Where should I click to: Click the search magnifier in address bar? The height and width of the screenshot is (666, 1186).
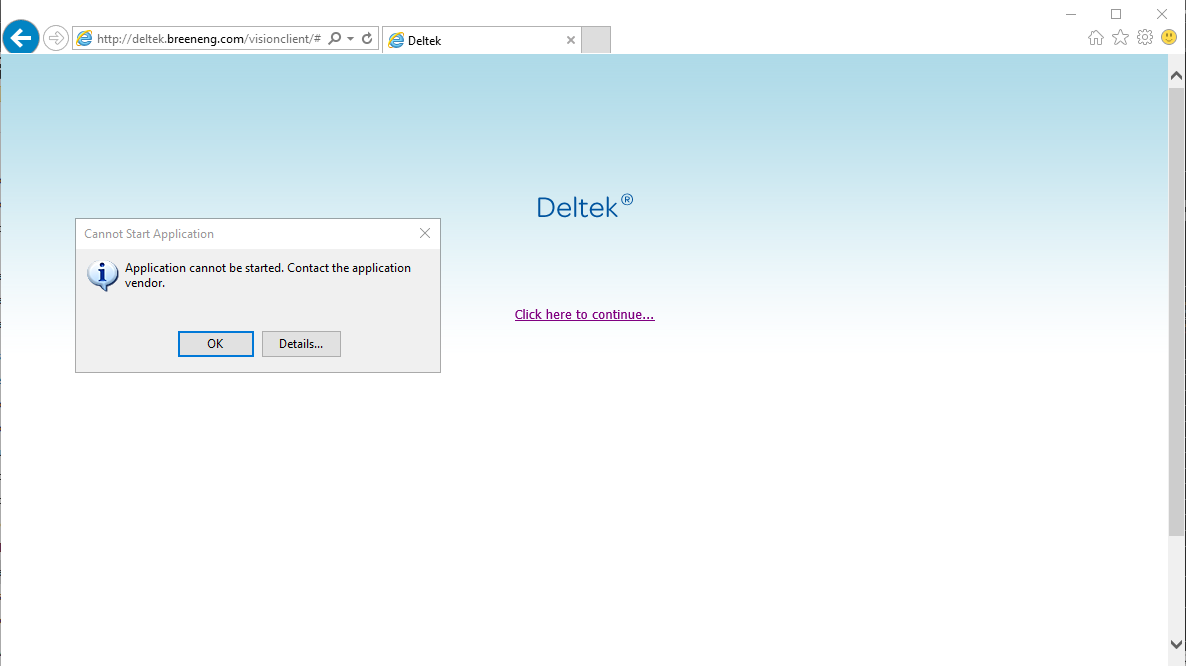(334, 39)
